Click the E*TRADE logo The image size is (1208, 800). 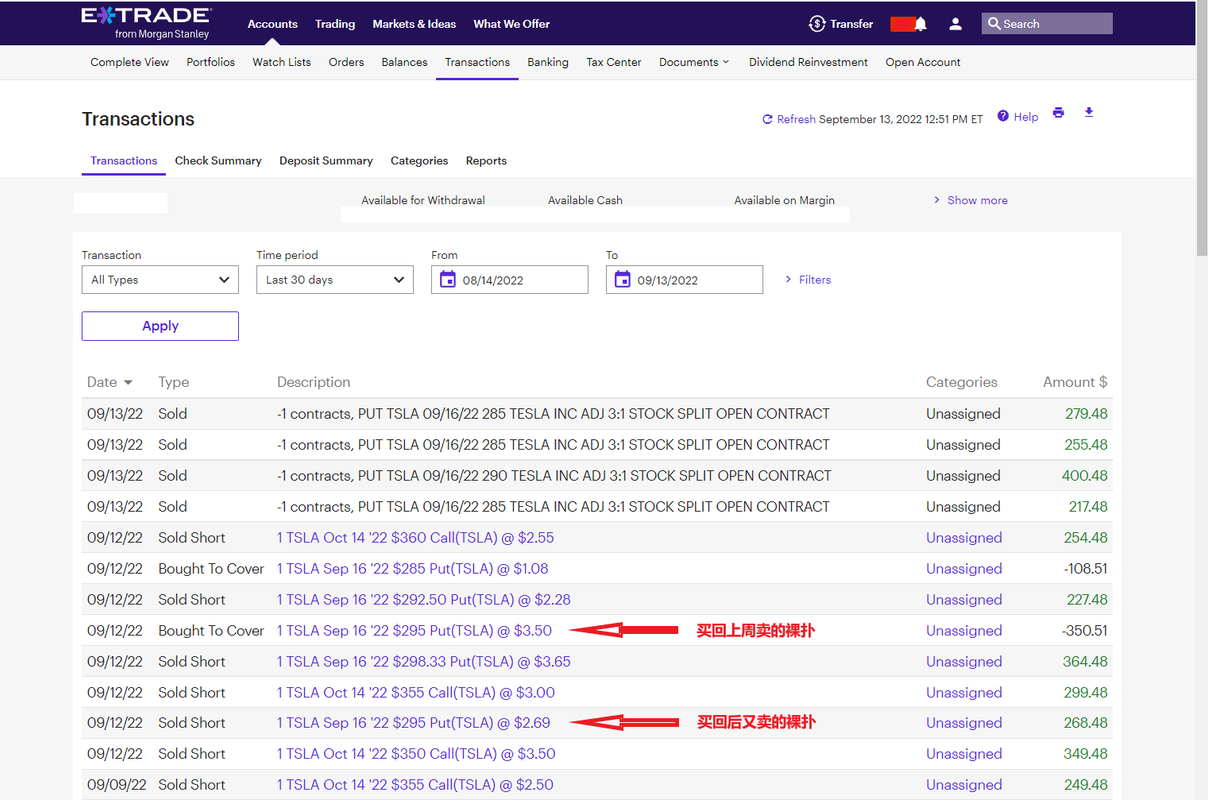coord(146,22)
